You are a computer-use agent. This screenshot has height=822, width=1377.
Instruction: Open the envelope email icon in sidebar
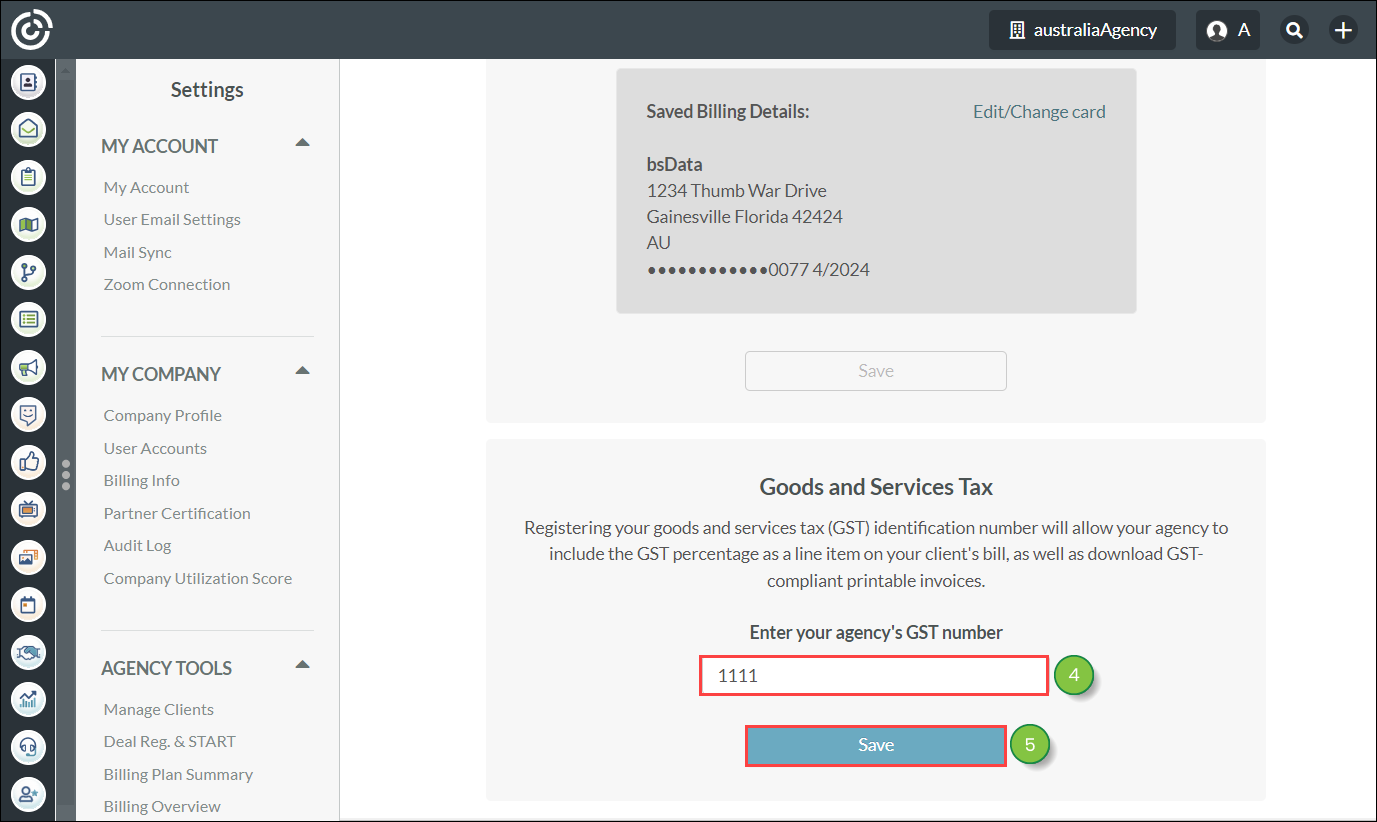pyautogui.click(x=29, y=129)
